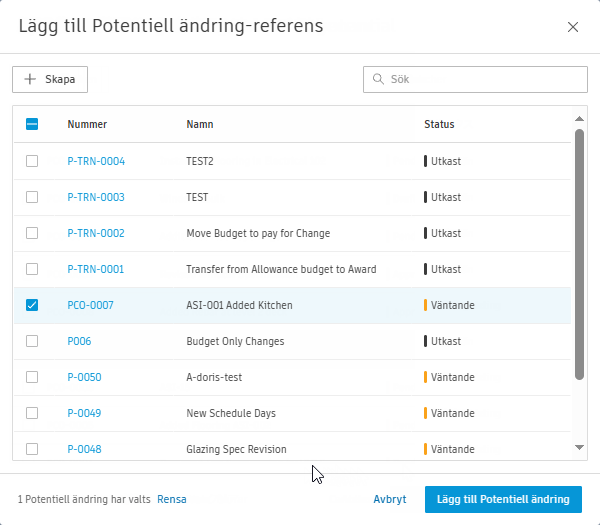The height and width of the screenshot is (525, 600).
Task: Open the P-TRN-0003 link
Action: pyautogui.click(x=96, y=197)
